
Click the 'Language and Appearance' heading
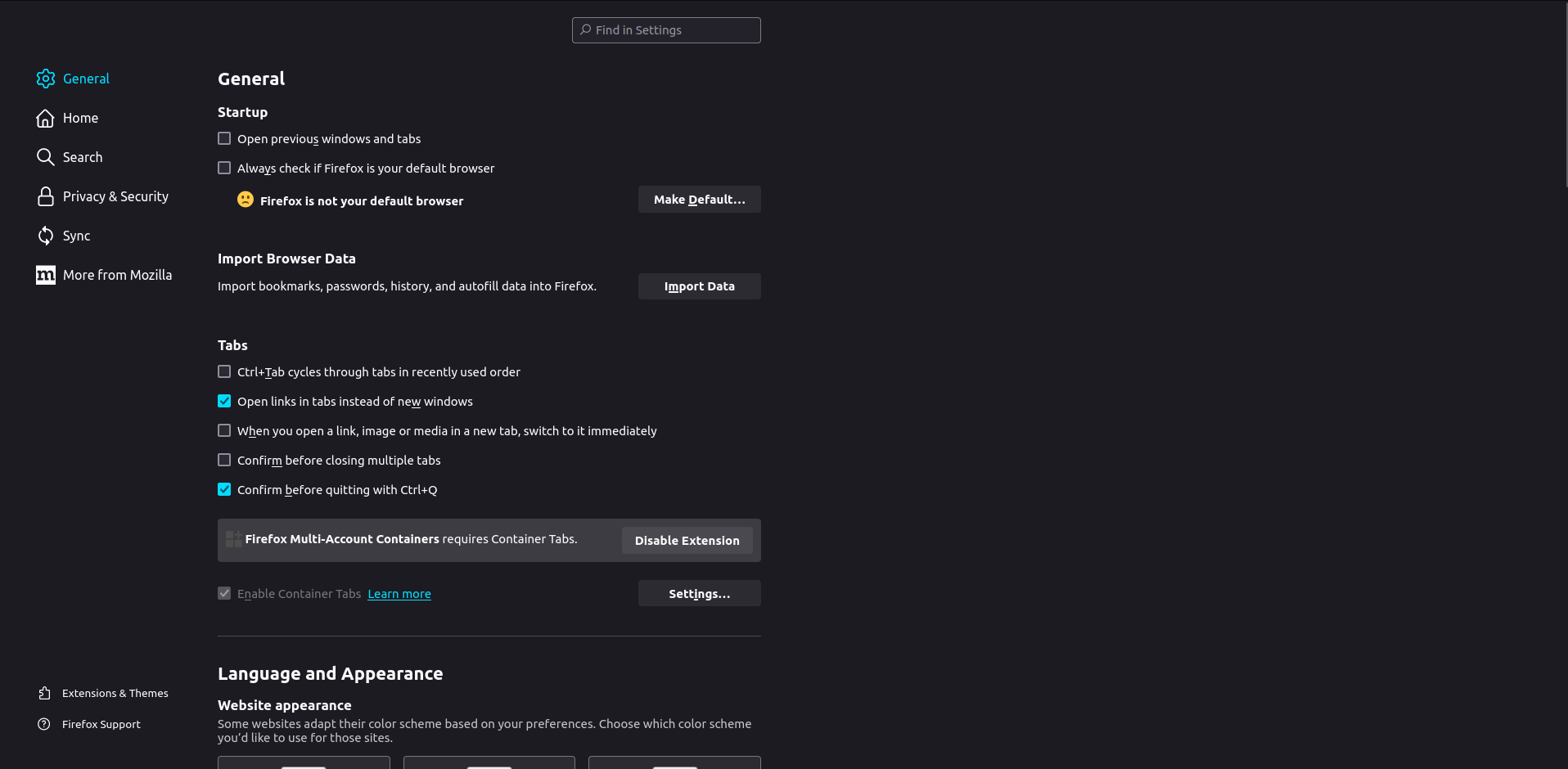(x=330, y=673)
